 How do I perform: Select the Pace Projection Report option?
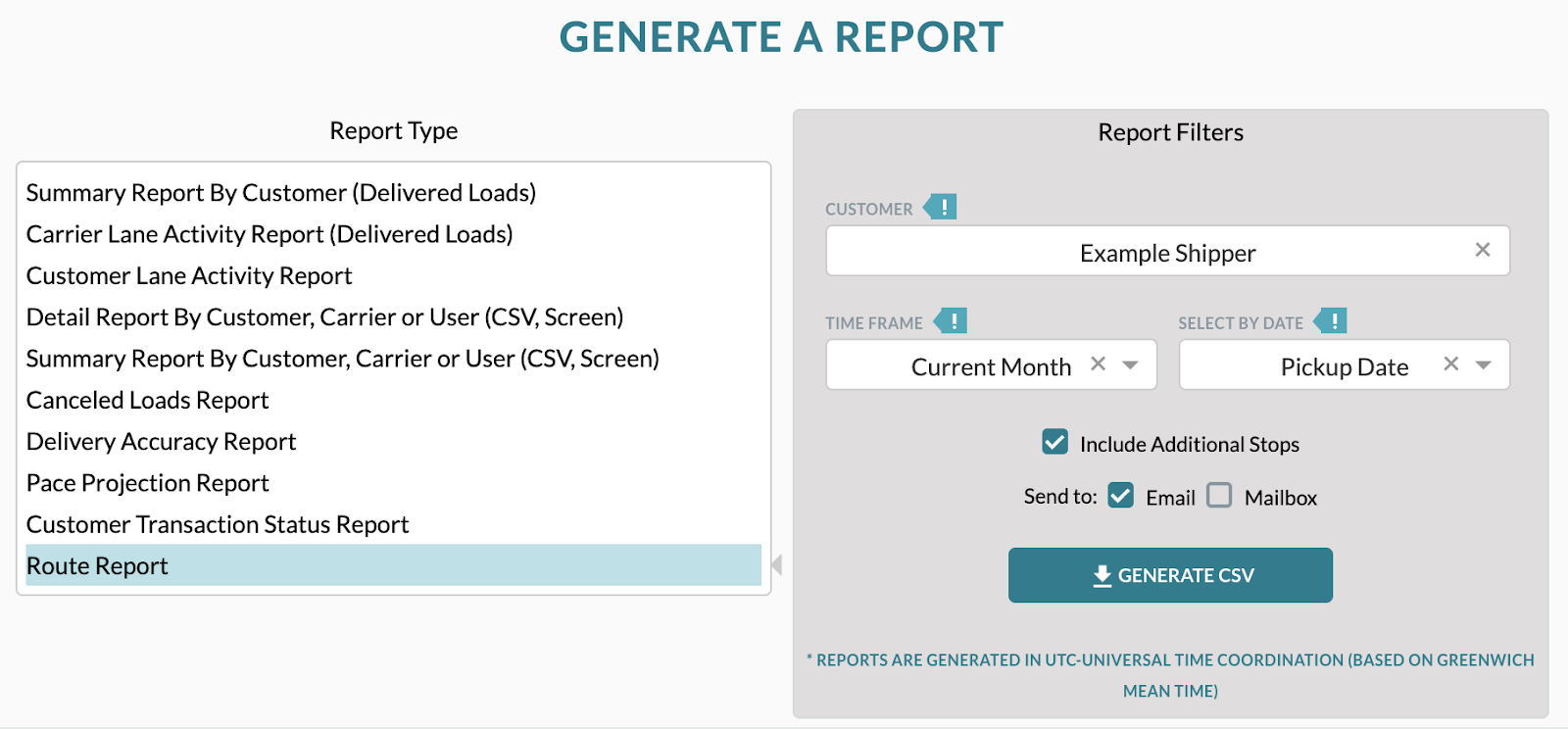(147, 482)
